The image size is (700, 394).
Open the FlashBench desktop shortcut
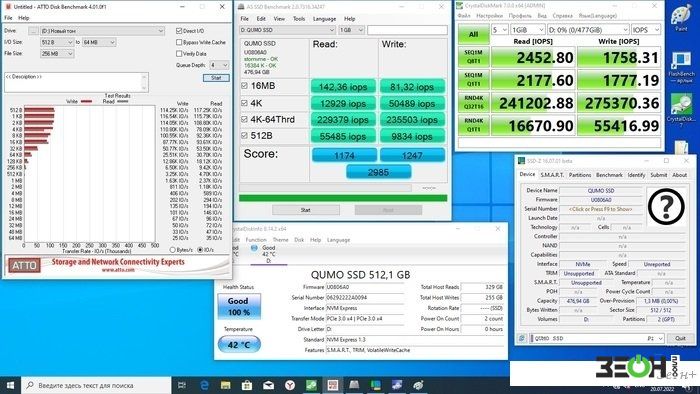click(x=681, y=67)
